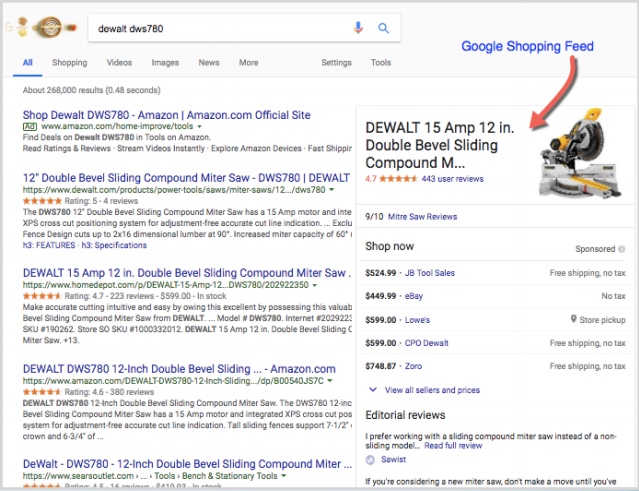Image resolution: width=639 pixels, height=491 pixels.
Task: Switch to the News tab
Action: pos(209,62)
